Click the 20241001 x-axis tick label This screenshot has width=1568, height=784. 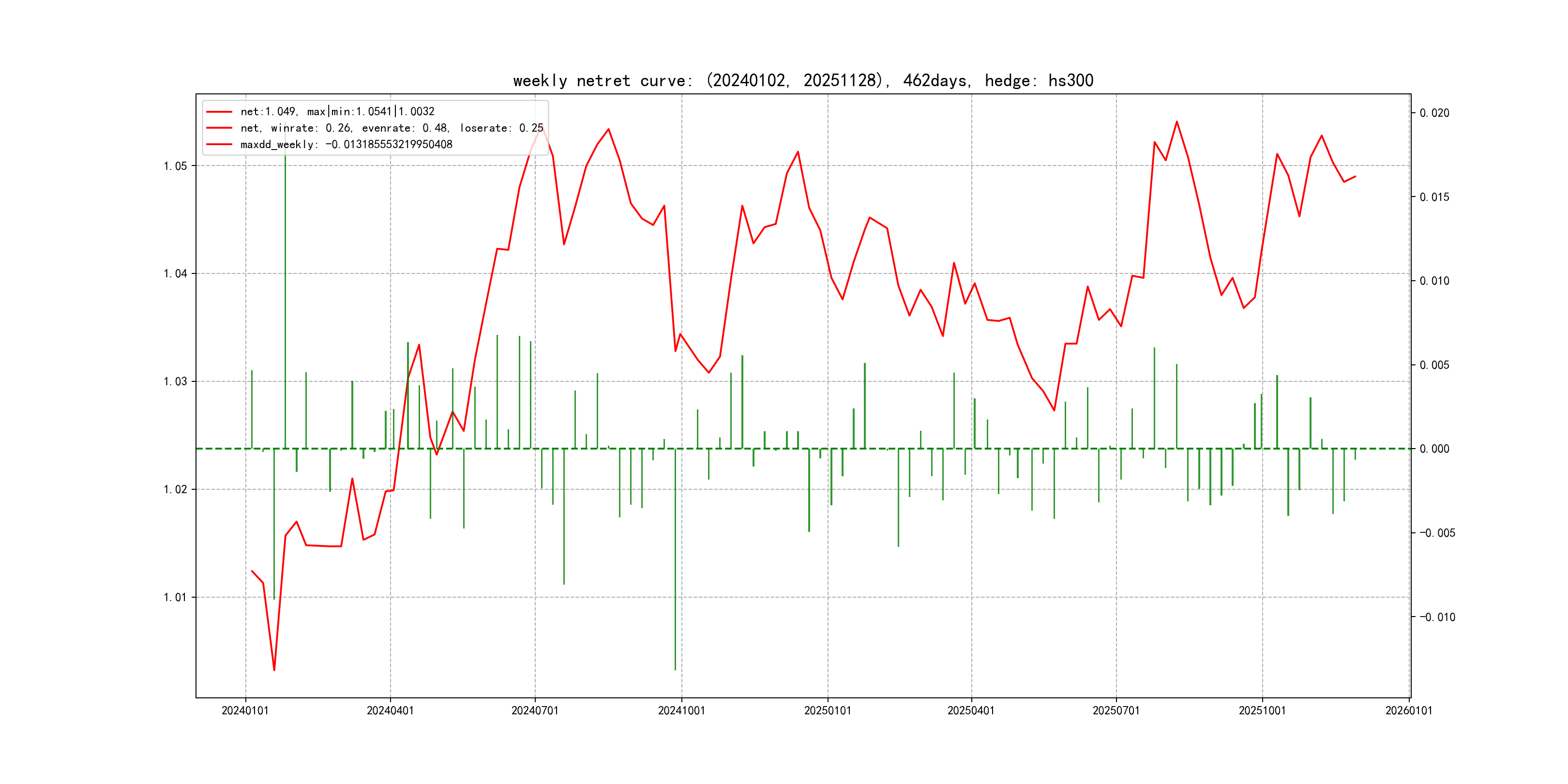[x=681, y=710]
